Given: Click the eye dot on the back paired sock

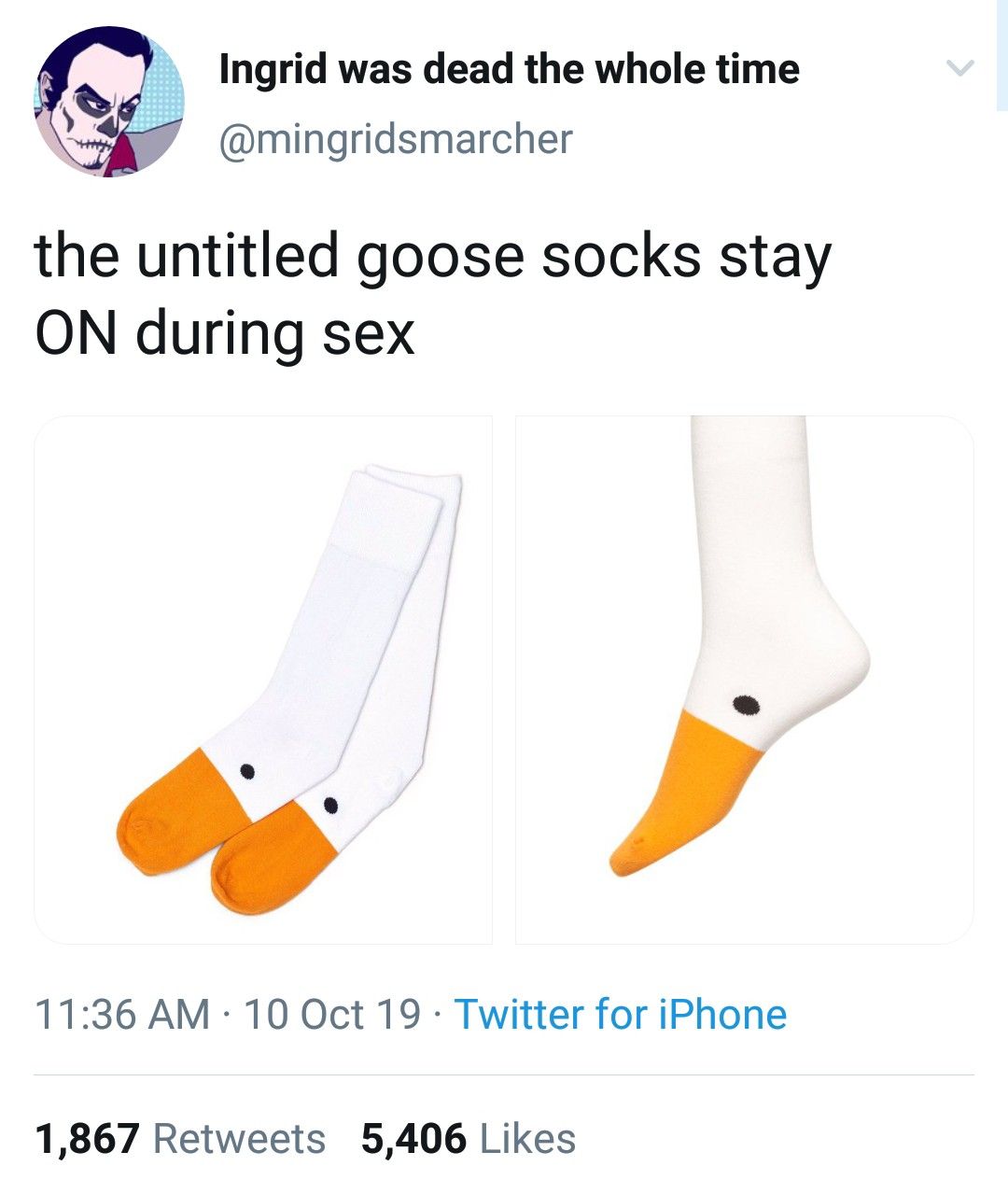Looking at the screenshot, I should point(247,770).
